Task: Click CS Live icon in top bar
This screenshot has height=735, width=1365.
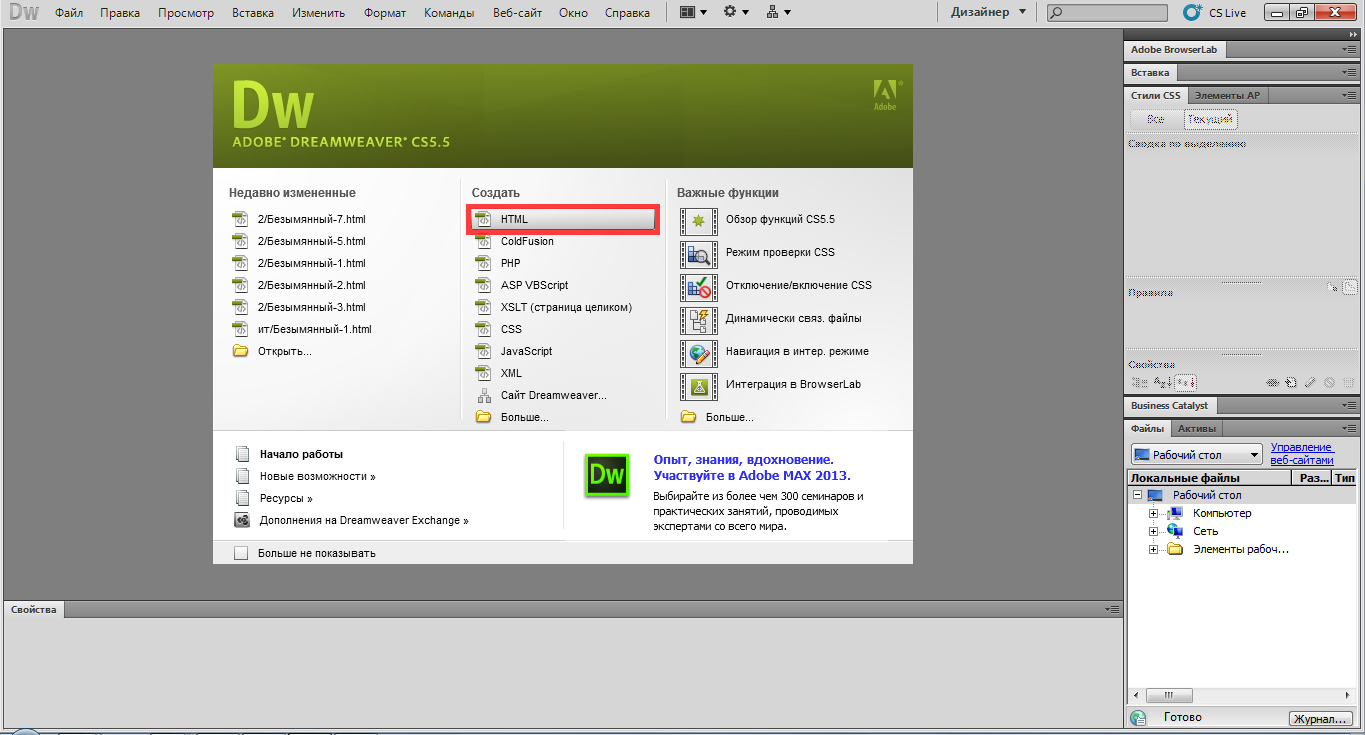Action: point(1192,13)
